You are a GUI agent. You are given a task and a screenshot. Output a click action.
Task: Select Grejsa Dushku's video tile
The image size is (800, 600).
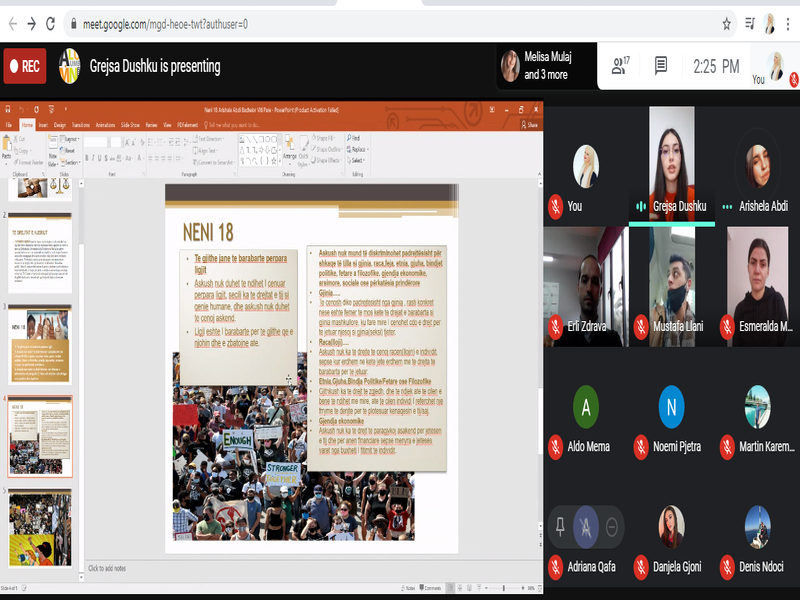pos(671,160)
